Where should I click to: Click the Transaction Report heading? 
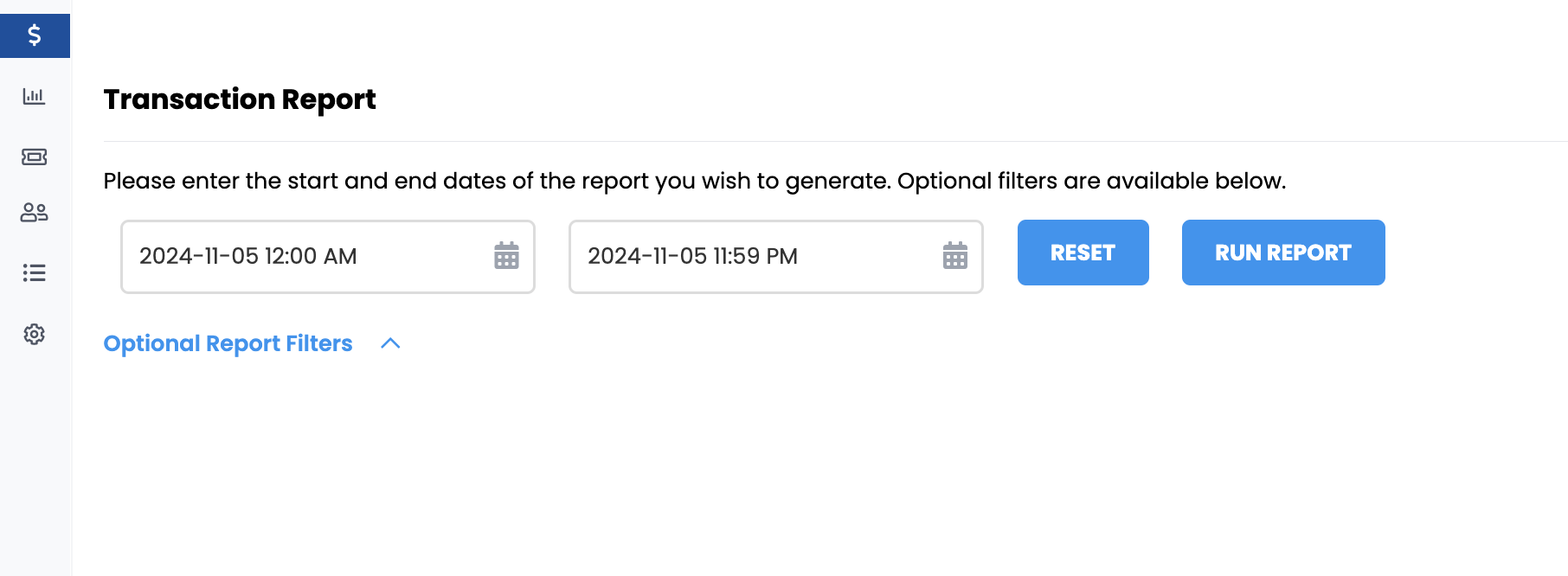240,99
